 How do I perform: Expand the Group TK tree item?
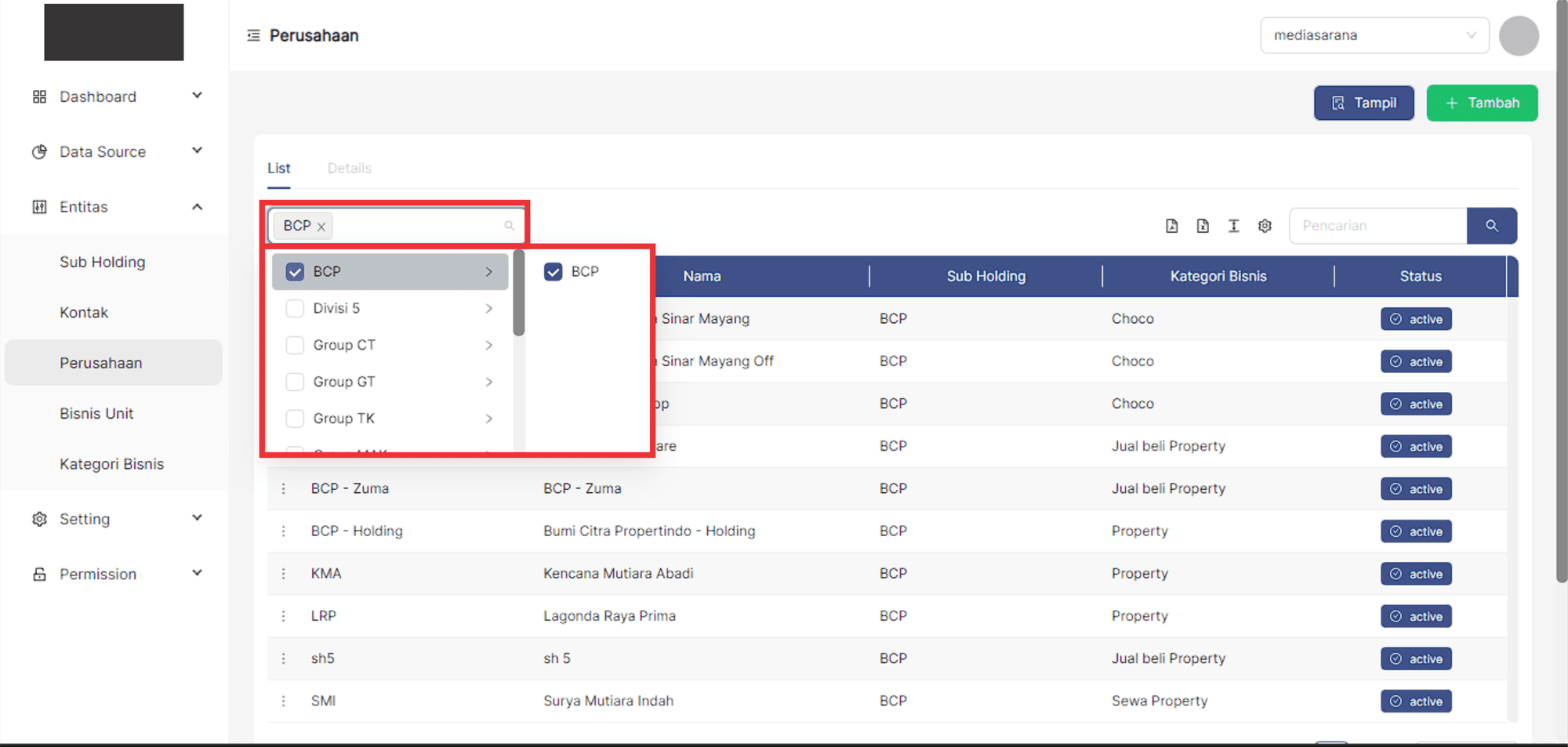click(x=489, y=418)
